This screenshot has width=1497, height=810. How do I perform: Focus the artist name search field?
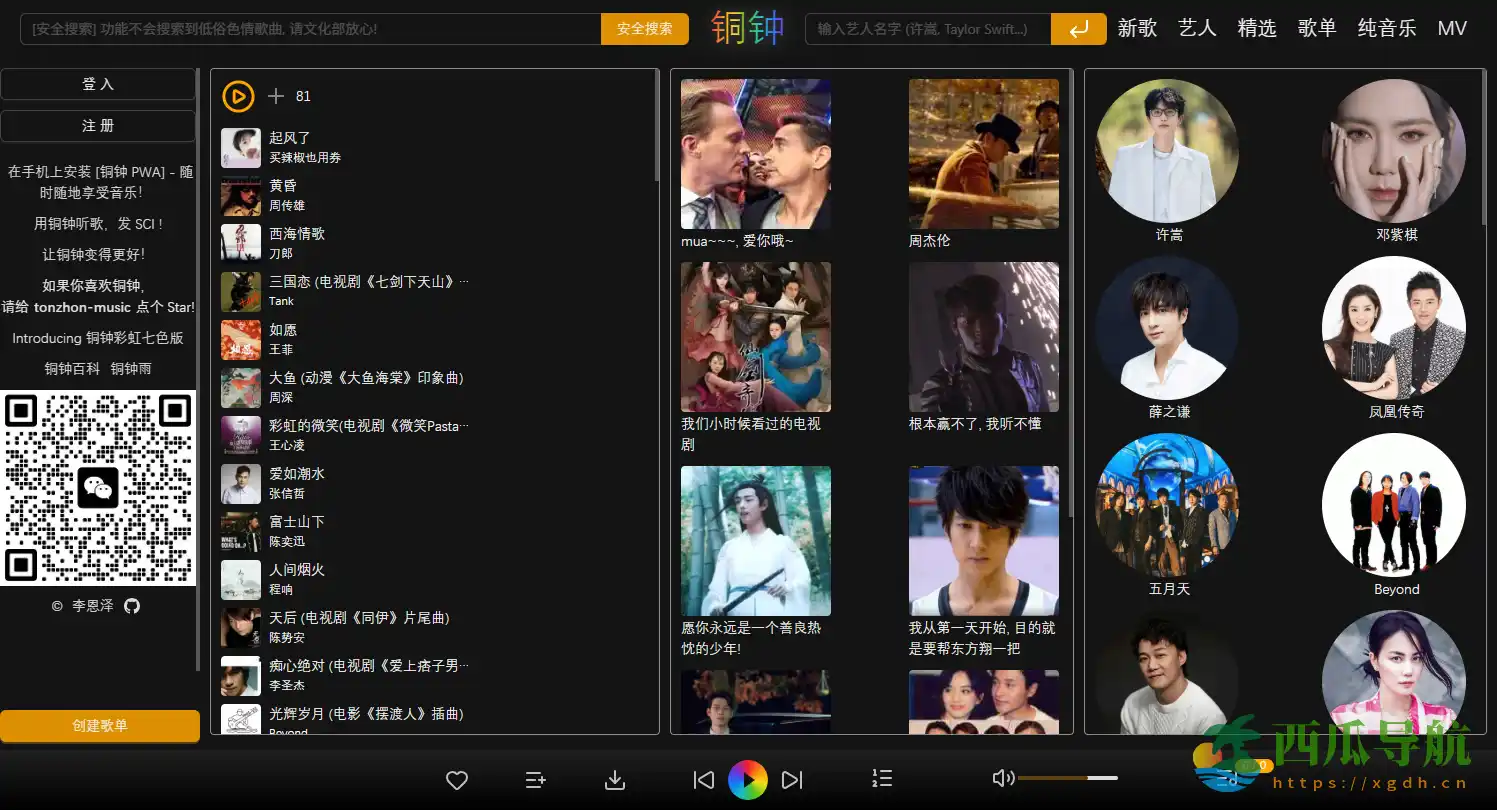tap(927, 29)
